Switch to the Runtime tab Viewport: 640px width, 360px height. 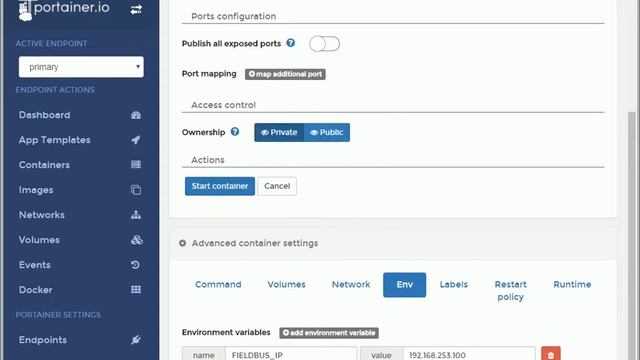pyautogui.click(x=572, y=284)
